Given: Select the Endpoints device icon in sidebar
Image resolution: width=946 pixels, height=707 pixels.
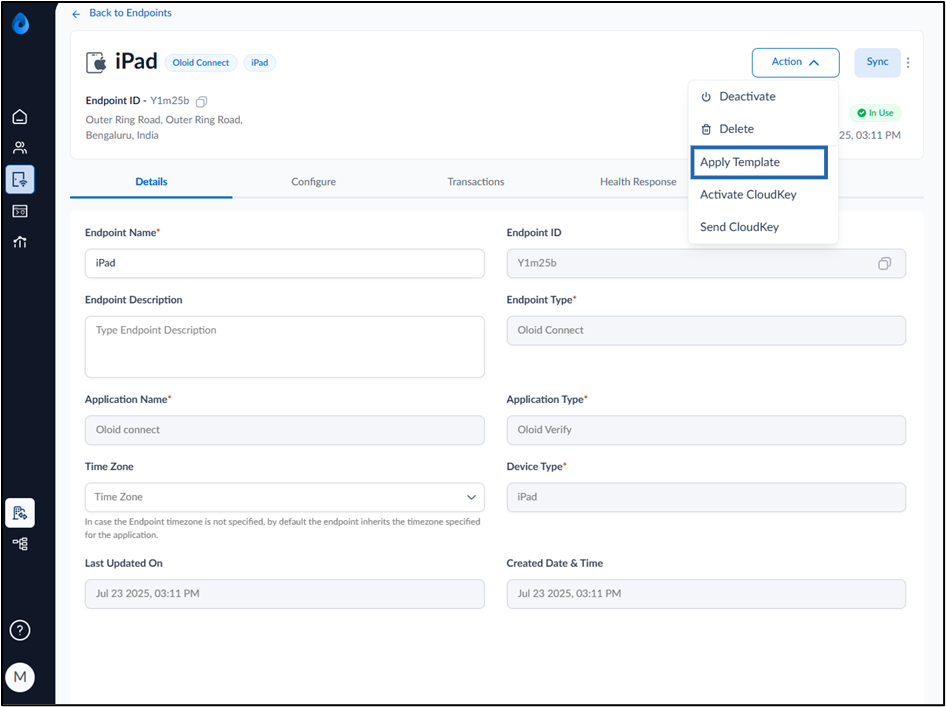Looking at the screenshot, I should (x=20, y=179).
